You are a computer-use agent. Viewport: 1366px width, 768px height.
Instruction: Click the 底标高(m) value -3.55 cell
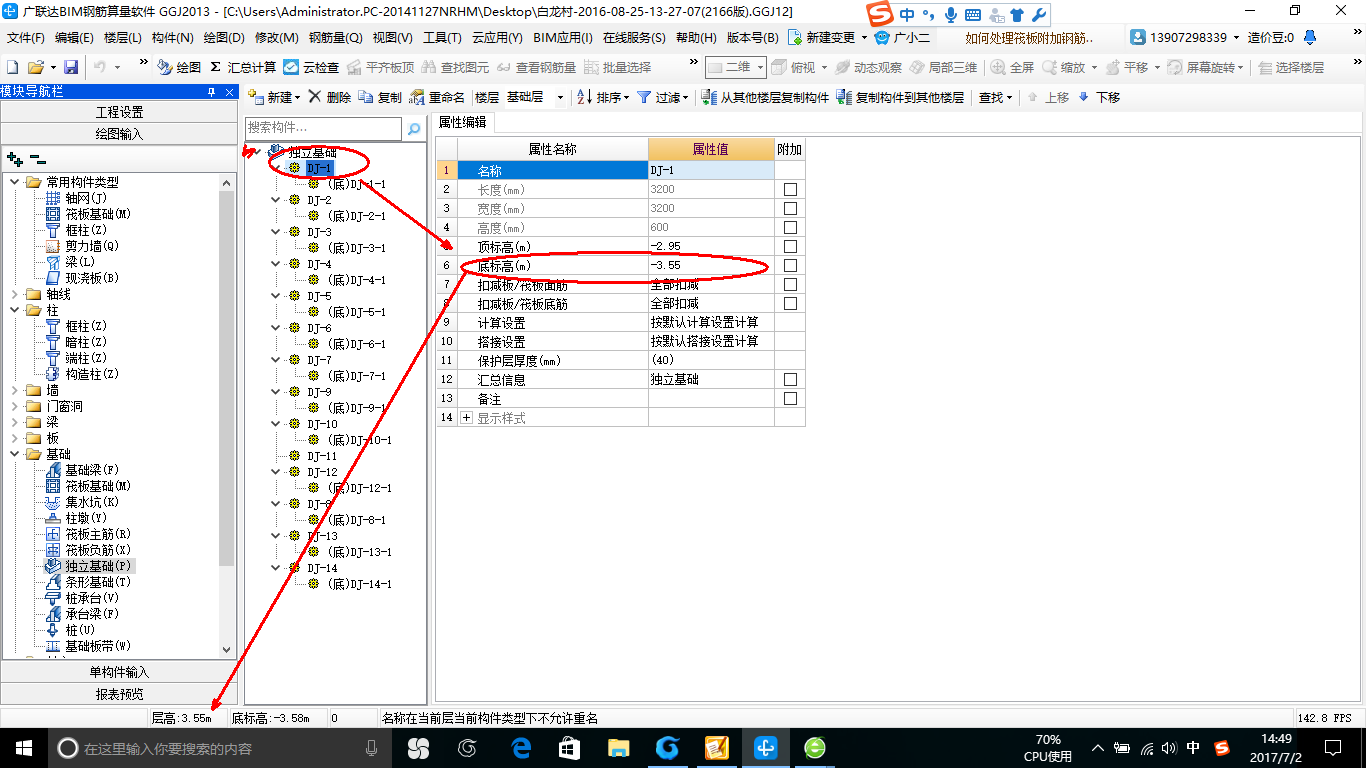point(711,265)
